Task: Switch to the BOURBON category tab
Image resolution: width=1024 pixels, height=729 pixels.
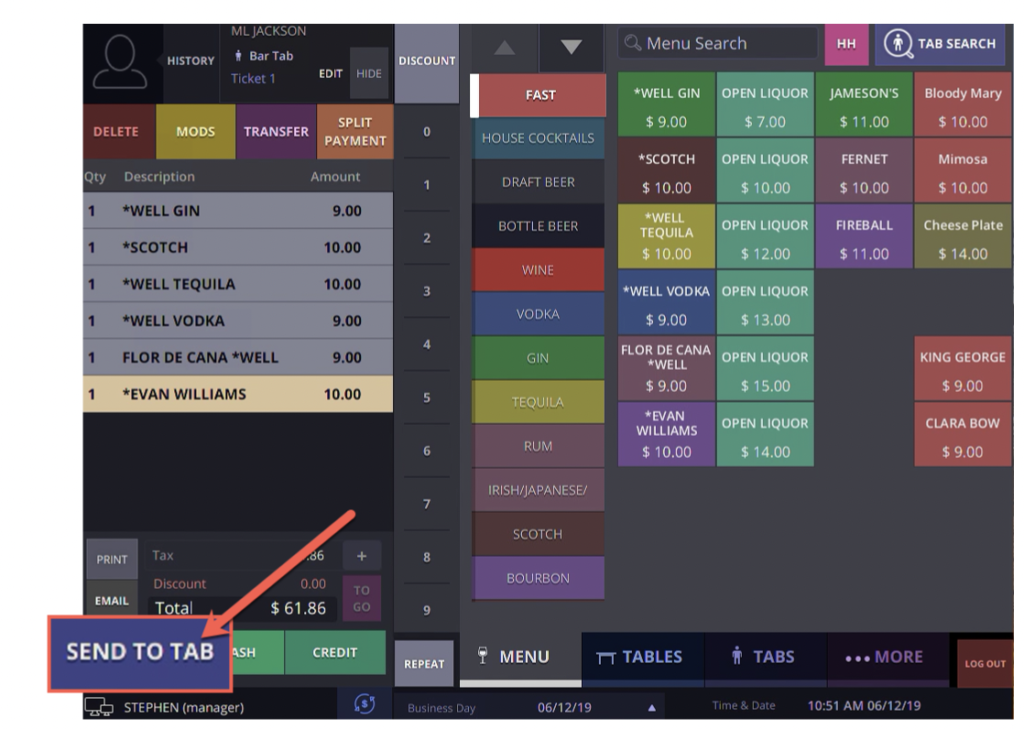Action: pyautogui.click(x=537, y=578)
